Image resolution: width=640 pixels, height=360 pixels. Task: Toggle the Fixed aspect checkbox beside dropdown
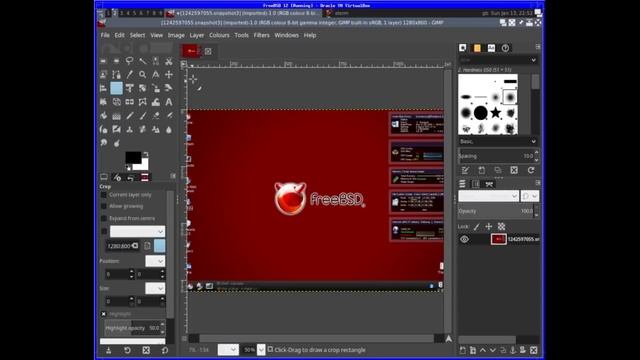(x=104, y=231)
